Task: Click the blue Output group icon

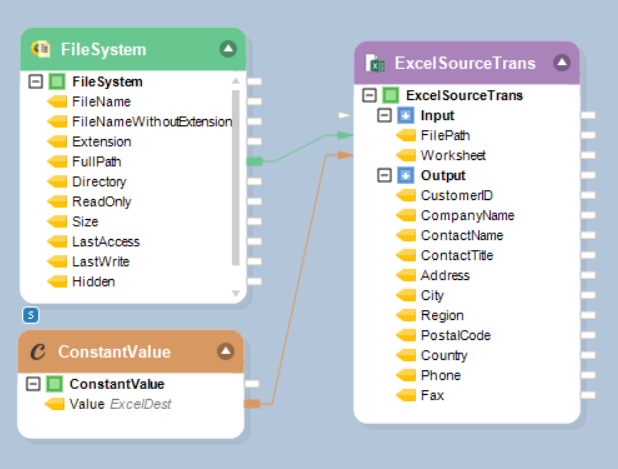Action: (406, 176)
